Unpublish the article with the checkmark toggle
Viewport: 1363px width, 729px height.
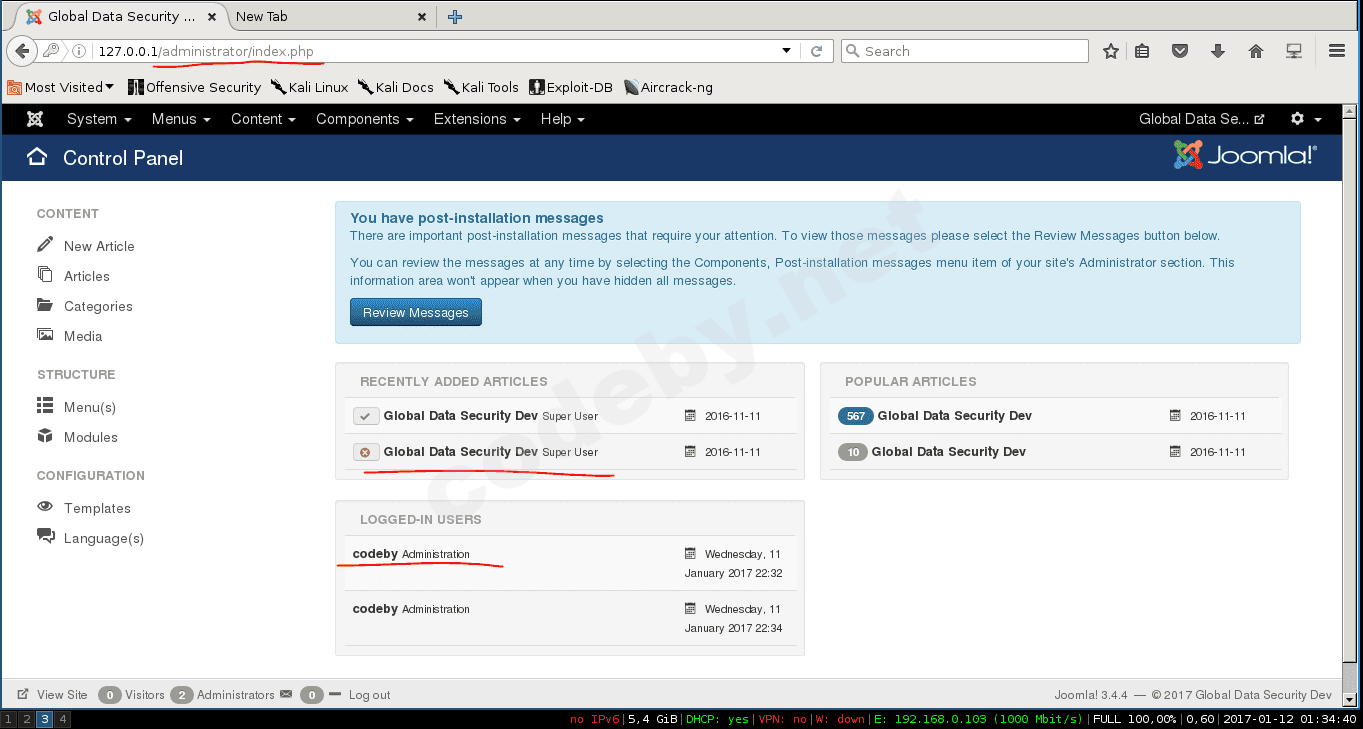[366, 416]
